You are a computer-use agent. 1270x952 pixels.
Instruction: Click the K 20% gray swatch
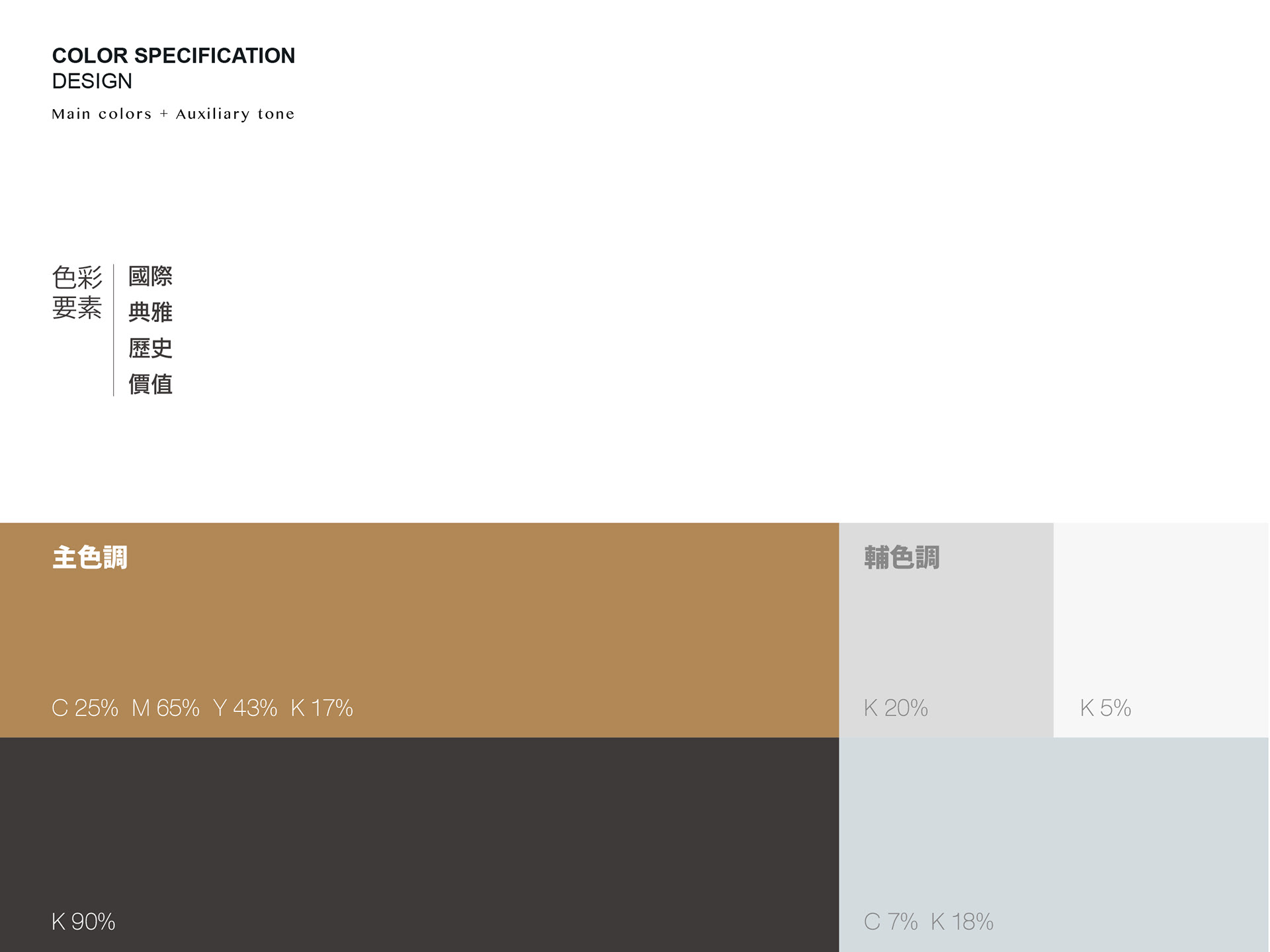tap(946, 630)
